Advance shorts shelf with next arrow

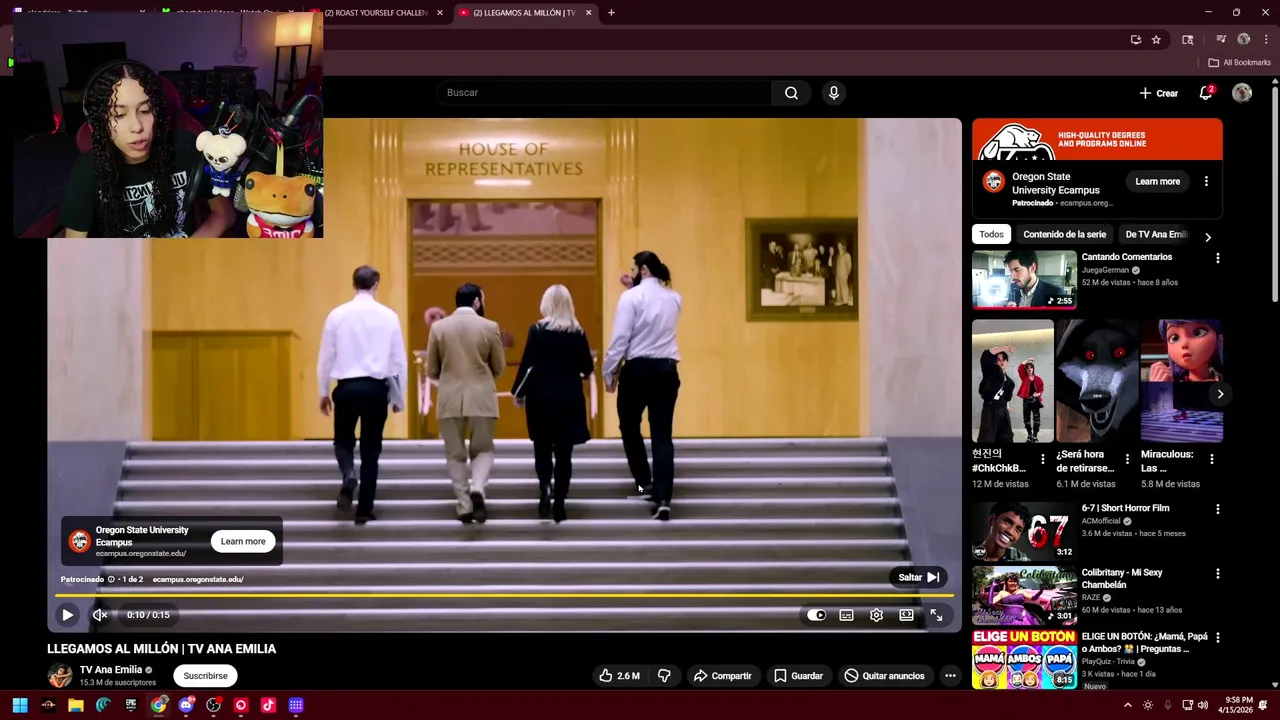[1220, 394]
